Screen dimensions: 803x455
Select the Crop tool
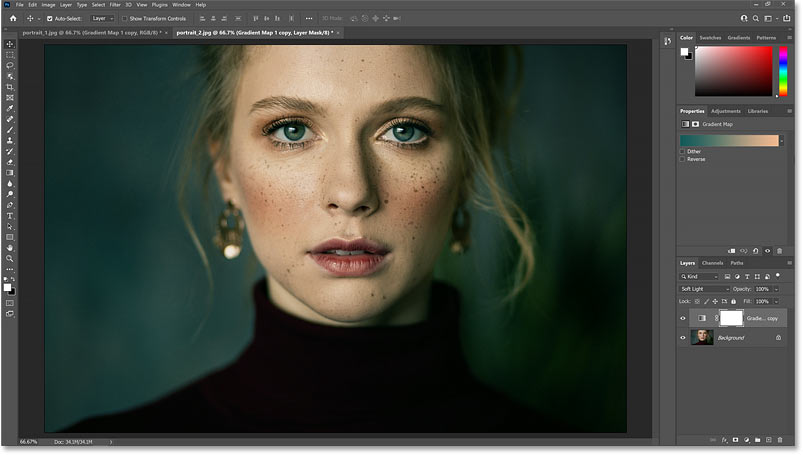(x=10, y=87)
